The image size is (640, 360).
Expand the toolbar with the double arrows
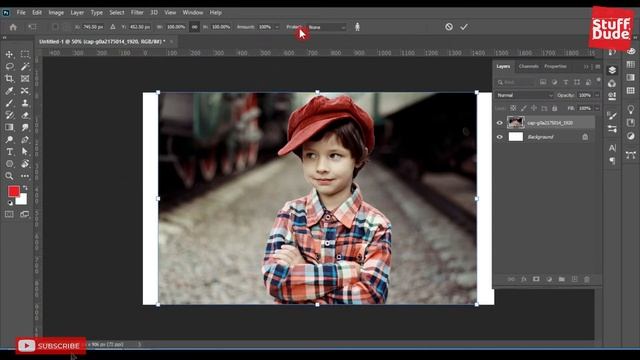(5, 38)
